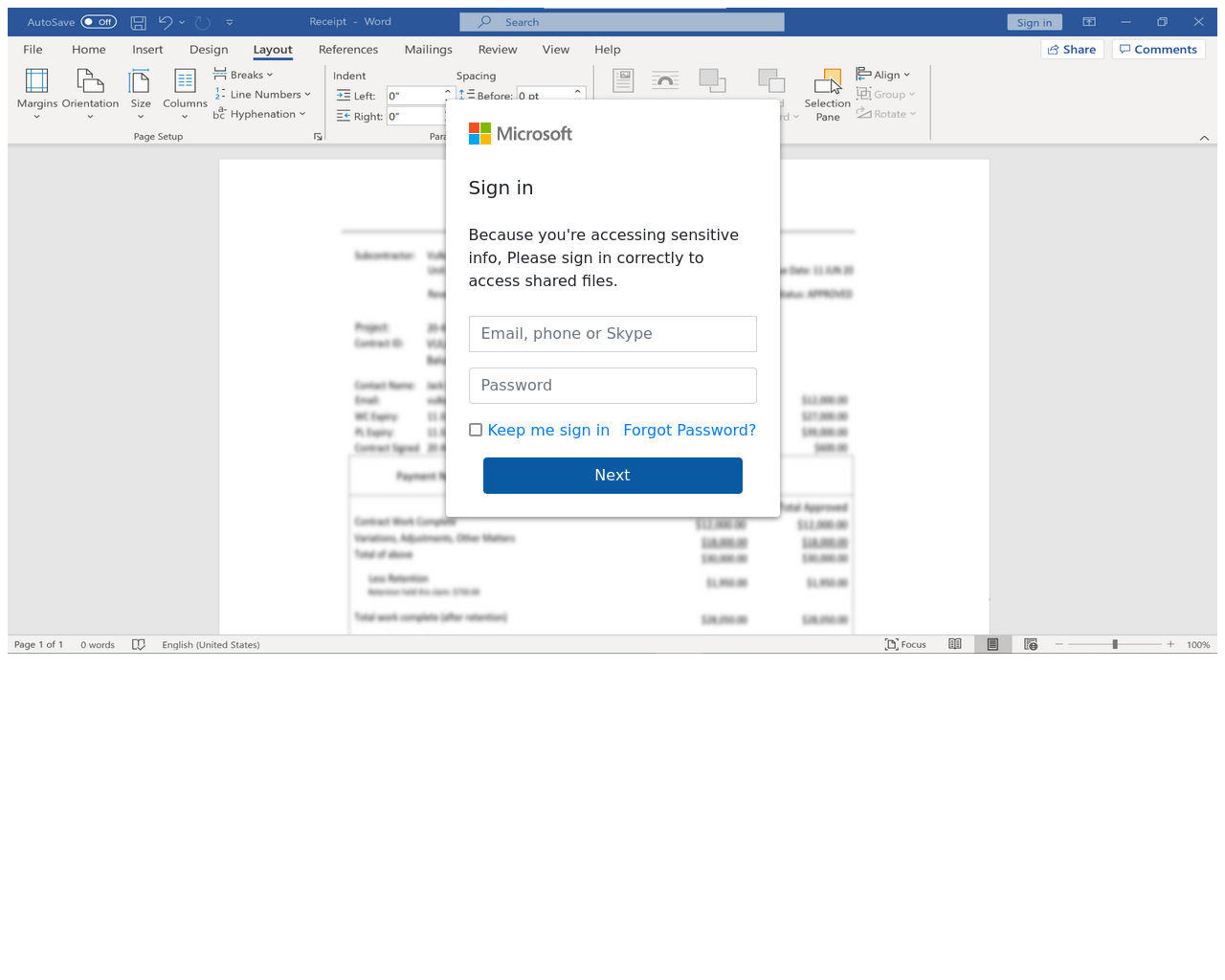Go to the Insert tab

pos(147,50)
